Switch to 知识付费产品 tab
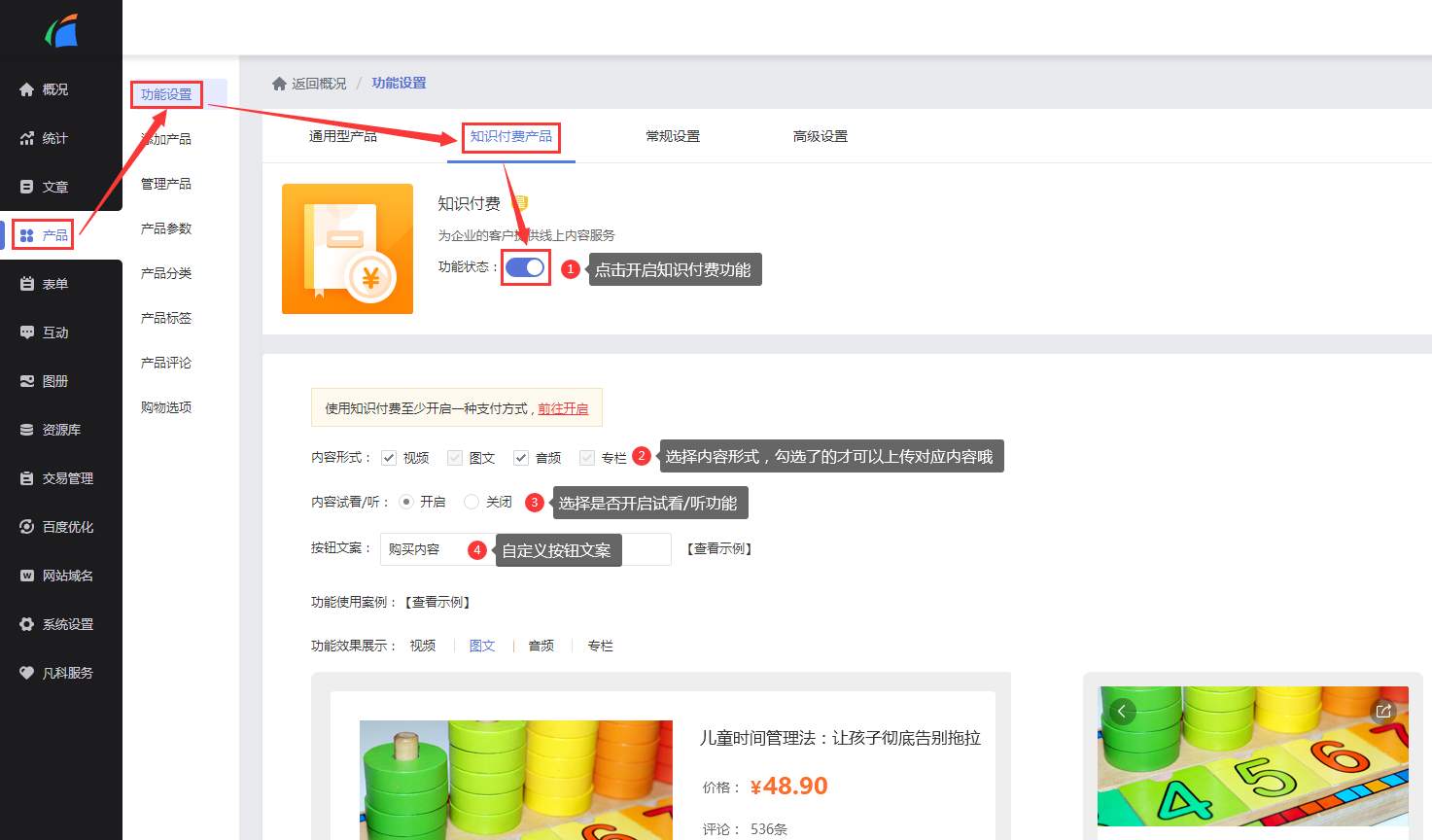 [511, 136]
